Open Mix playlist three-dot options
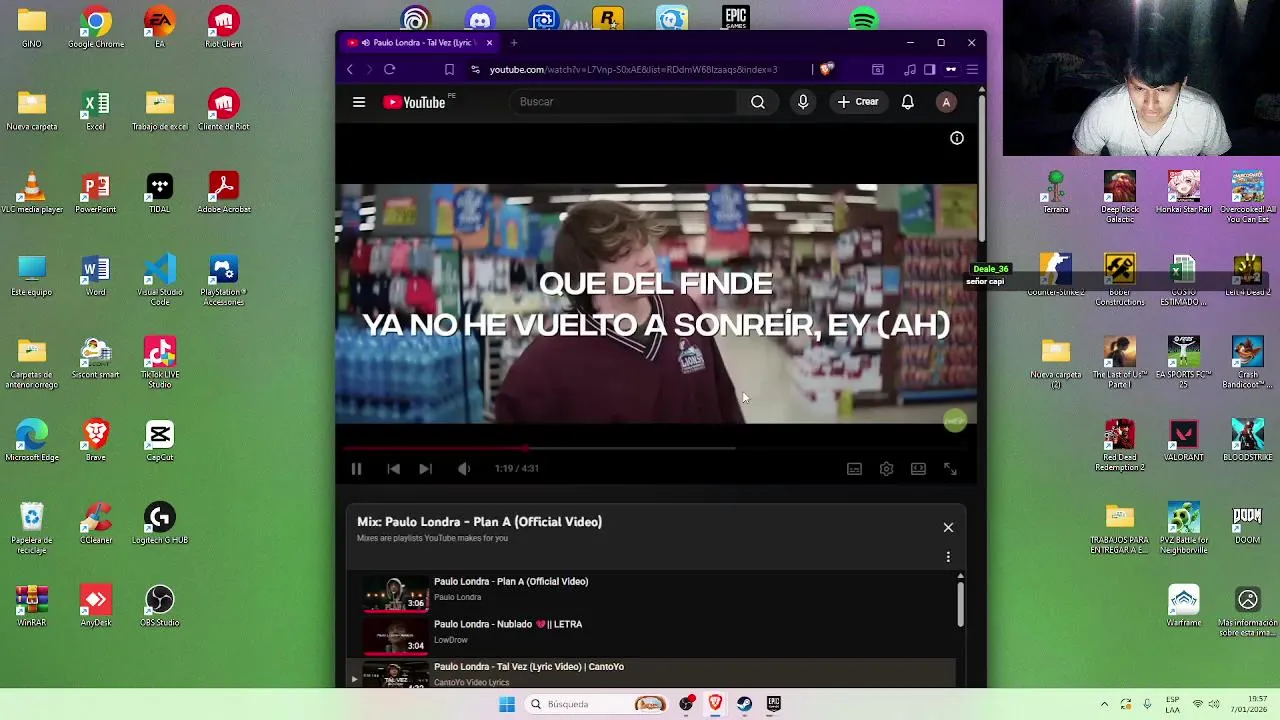This screenshot has width=1280, height=720. click(x=948, y=557)
